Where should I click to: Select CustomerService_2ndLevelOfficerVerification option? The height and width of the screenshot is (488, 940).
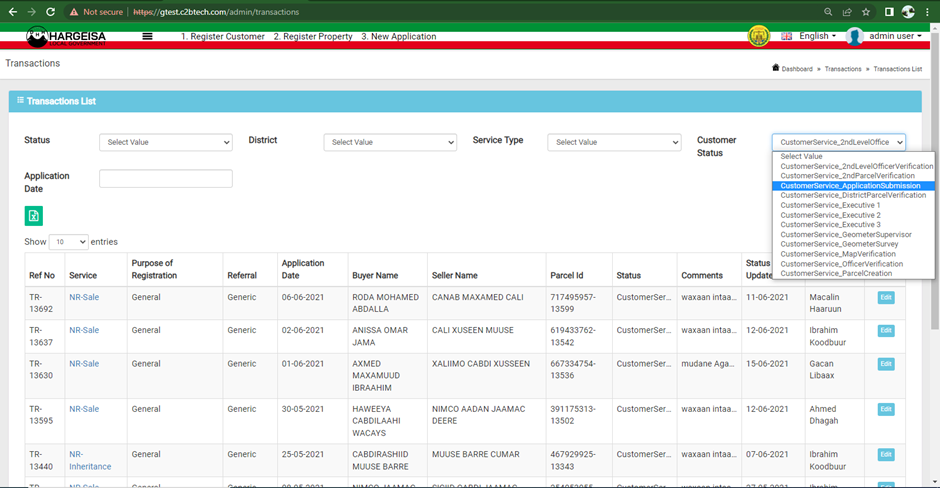(854, 166)
